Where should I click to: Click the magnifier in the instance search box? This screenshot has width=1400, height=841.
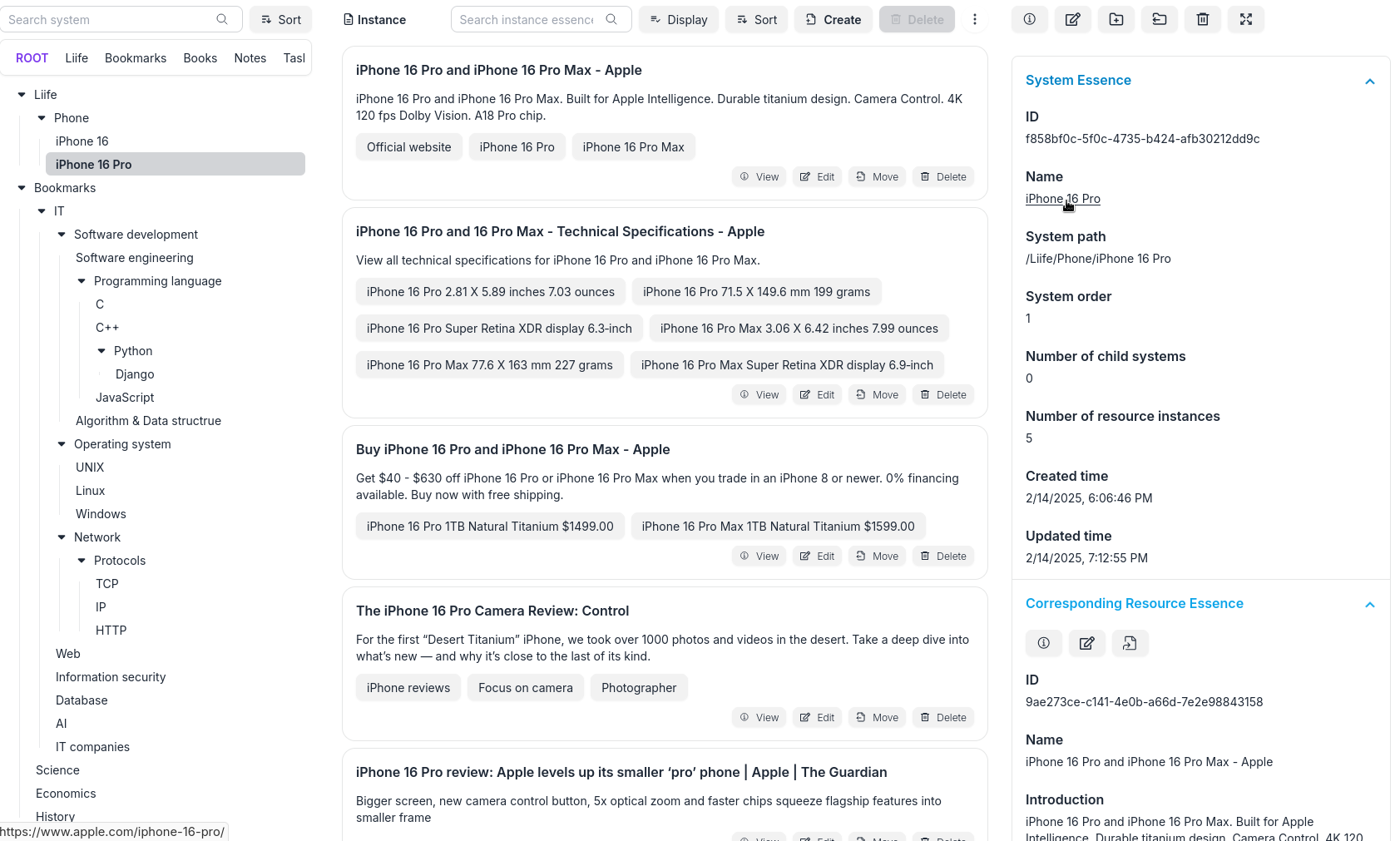[611, 19]
